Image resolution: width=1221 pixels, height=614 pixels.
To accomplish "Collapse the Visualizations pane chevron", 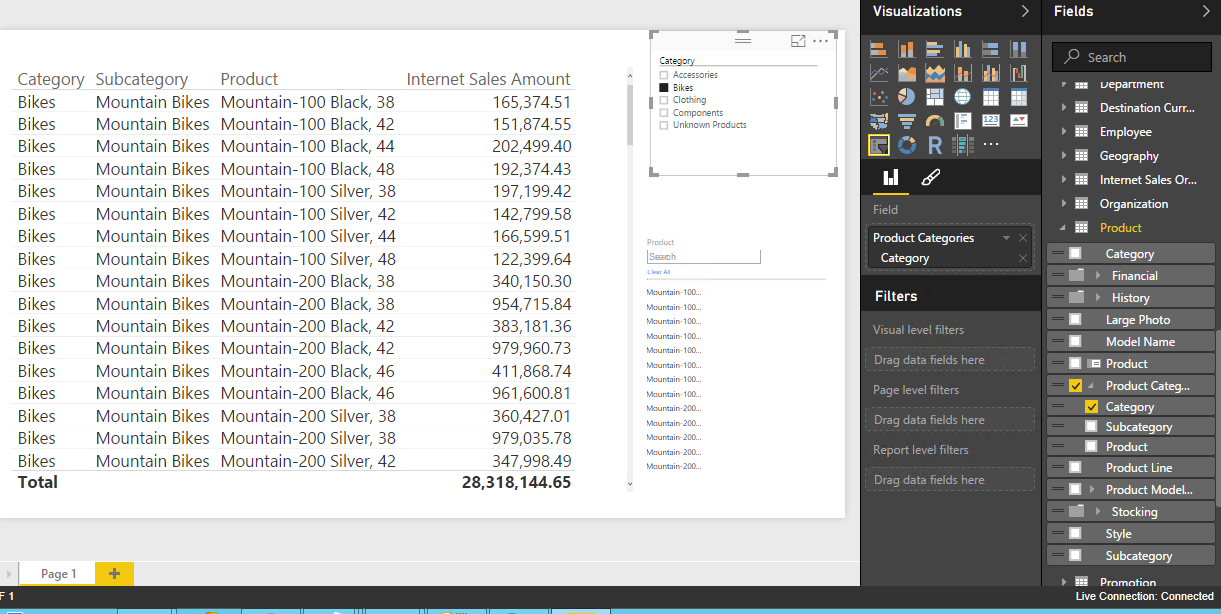I will pos(1025,12).
